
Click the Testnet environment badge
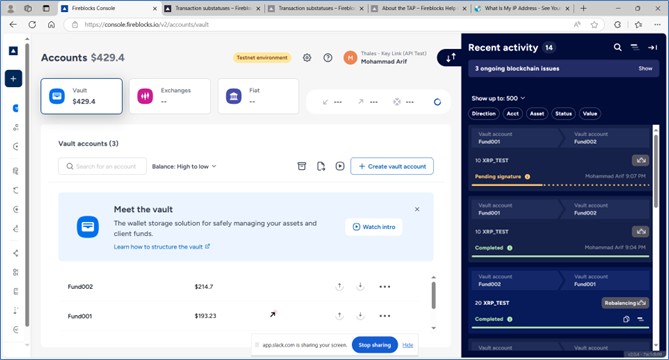coord(262,58)
